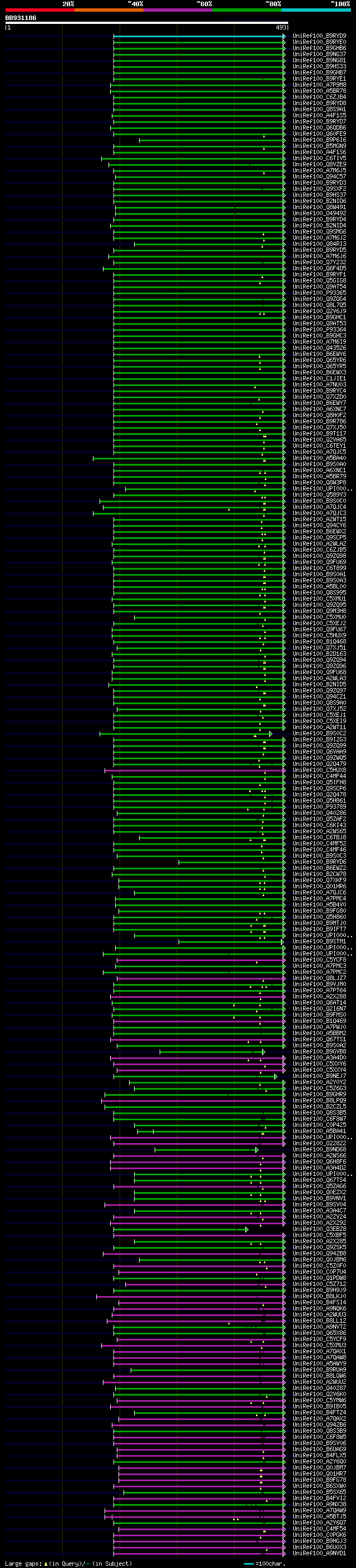356x1568 pixels.
Task: Select the UniRef100_A5BTJ5 label
Action: (319, 1517)
